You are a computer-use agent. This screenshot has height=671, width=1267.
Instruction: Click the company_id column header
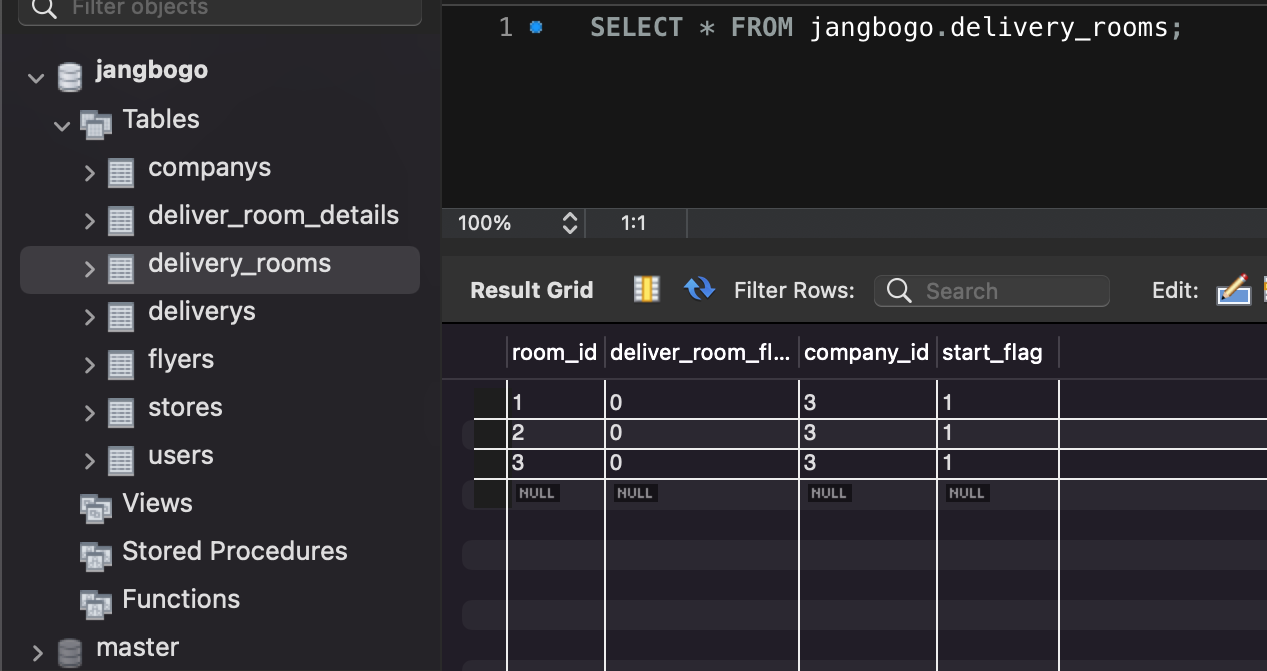click(867, 352)
